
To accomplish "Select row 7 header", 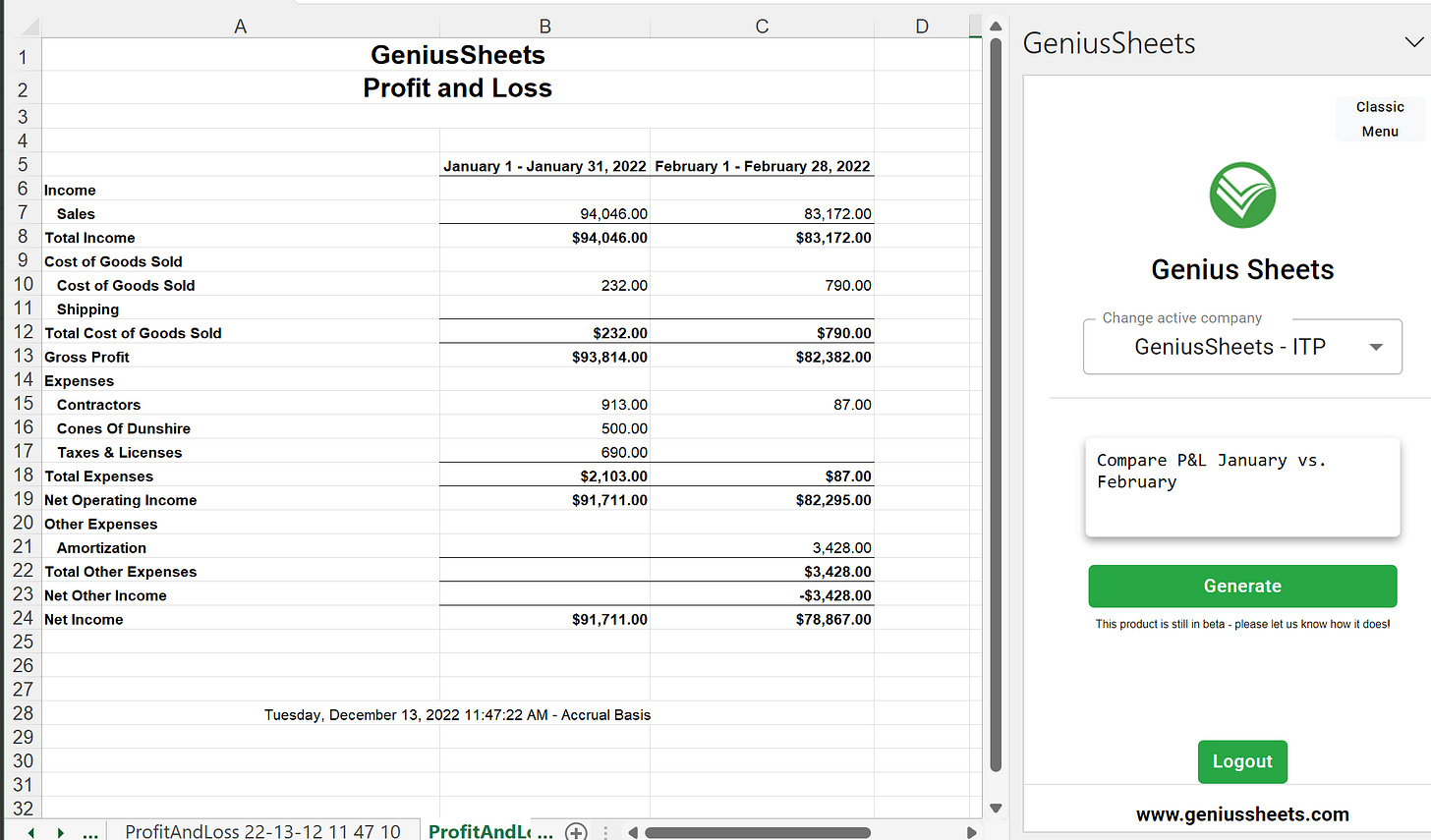I will (22, 212).
